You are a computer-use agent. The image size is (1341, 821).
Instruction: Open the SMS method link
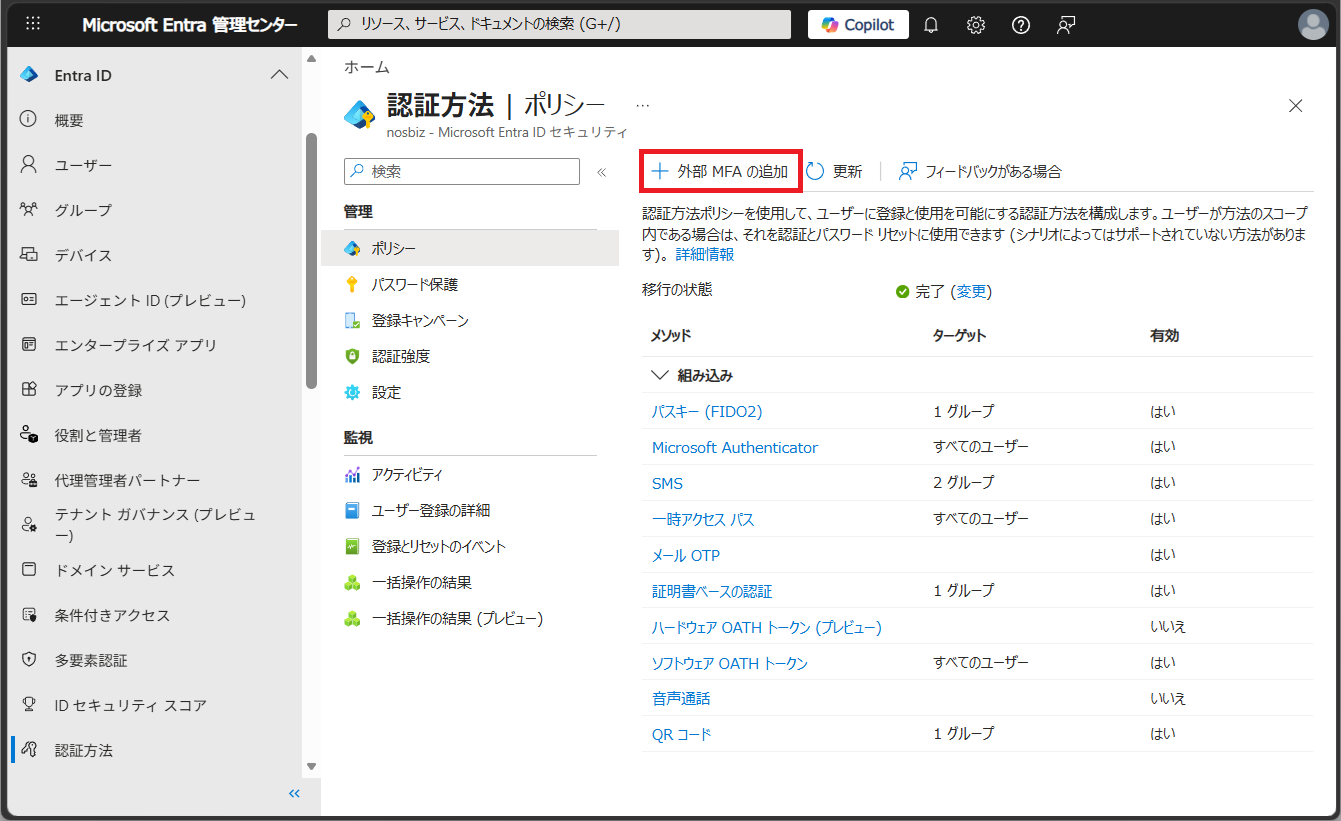[667, 483]
